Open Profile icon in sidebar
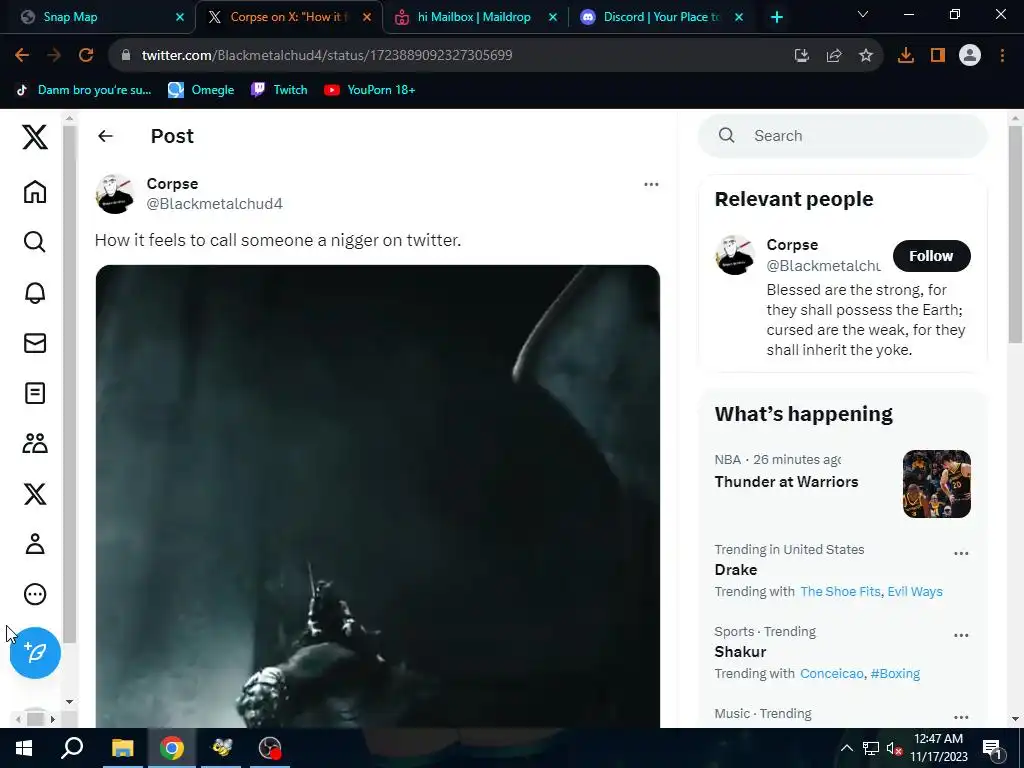 tap(35, 544)
